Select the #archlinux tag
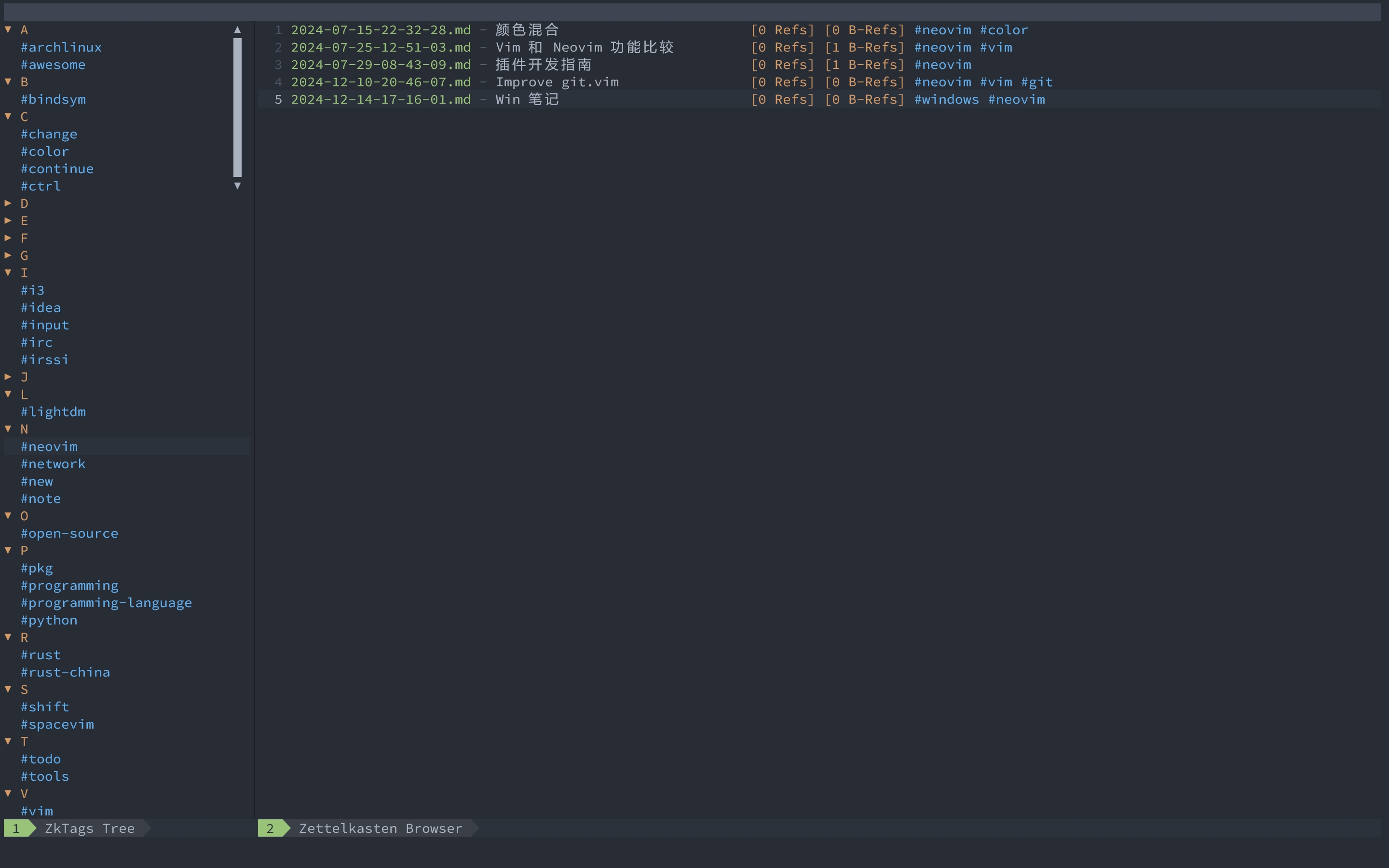The height and width of the screenshot is (868, 1389). (61, 47)
